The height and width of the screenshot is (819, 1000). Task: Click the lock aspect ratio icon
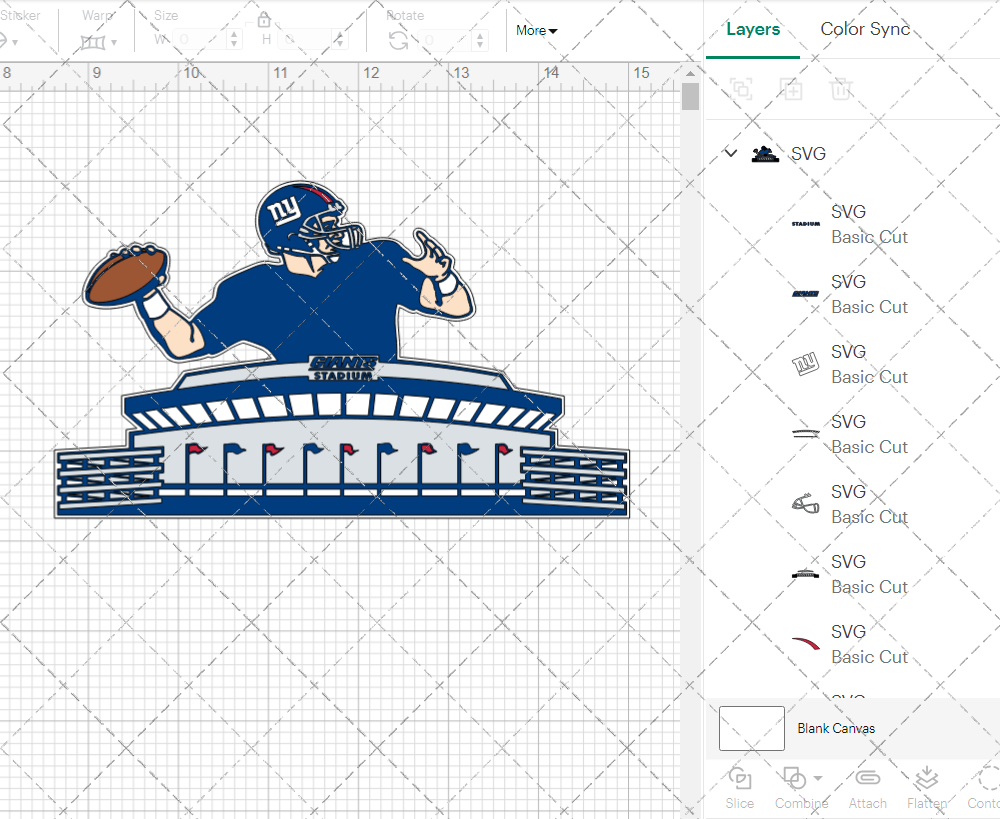(264, 20)
